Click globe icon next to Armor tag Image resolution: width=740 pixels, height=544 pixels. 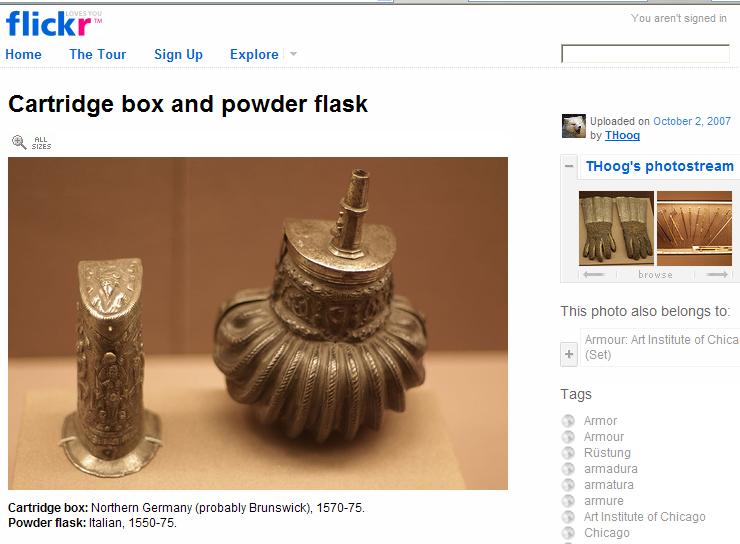(x=568, y=420)
